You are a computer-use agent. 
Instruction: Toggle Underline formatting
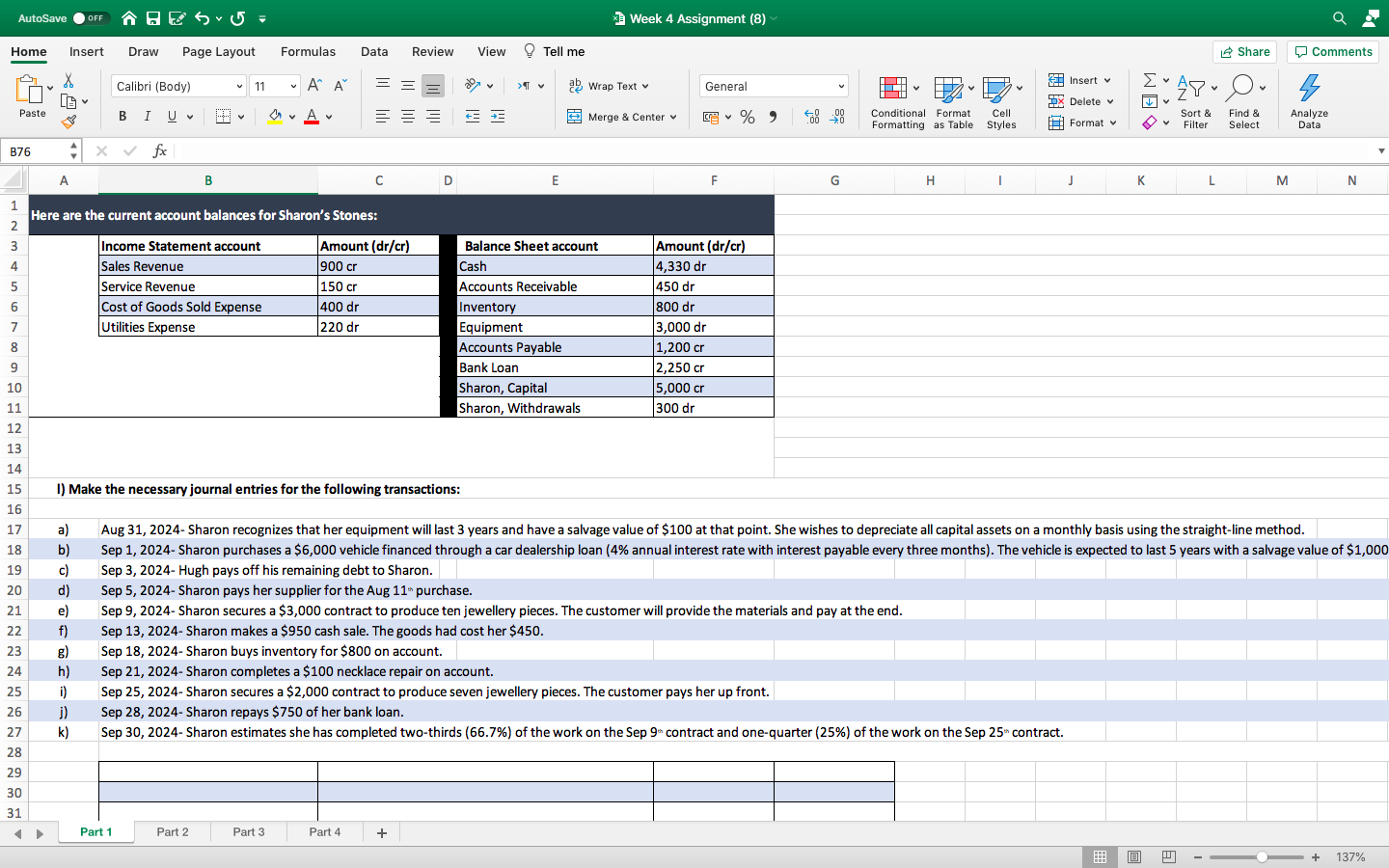(172, 117)
